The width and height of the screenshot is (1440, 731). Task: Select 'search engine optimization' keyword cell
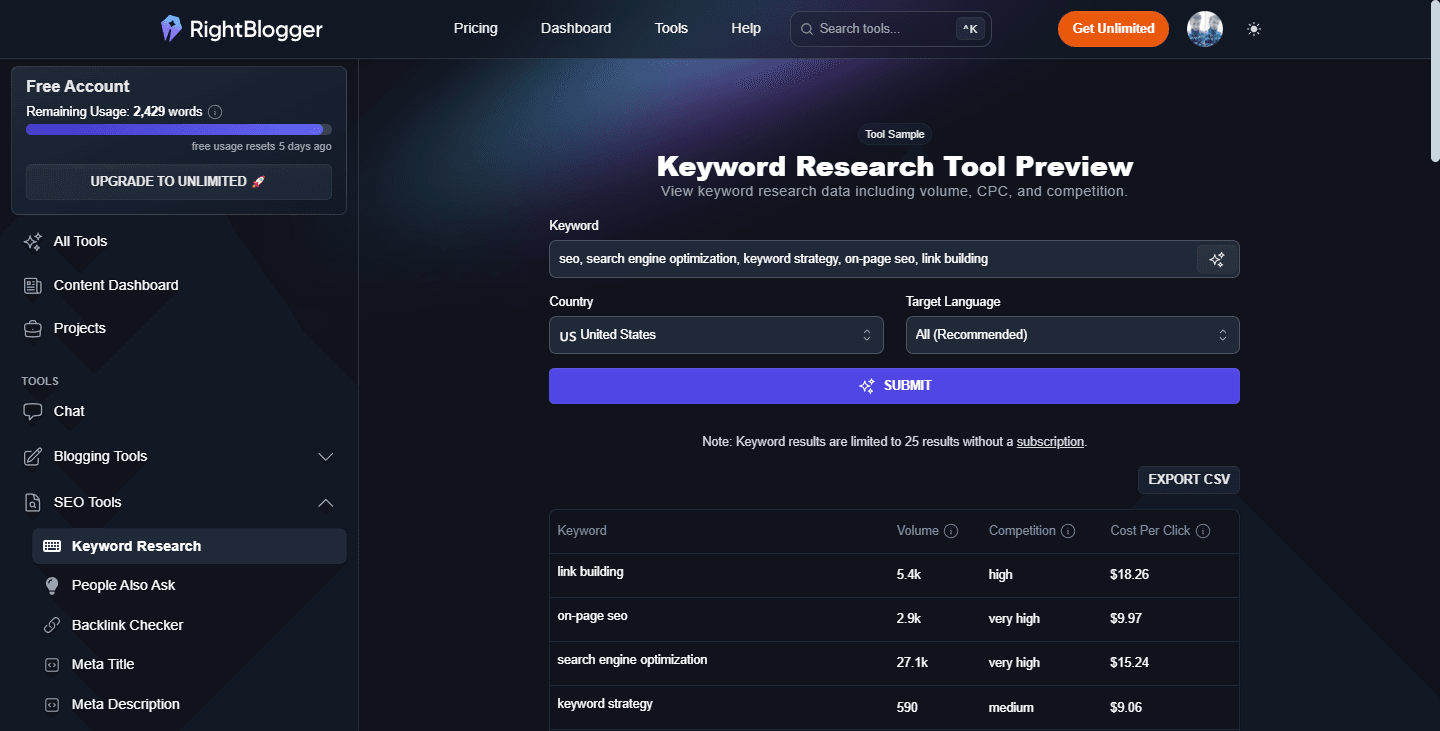tap(632, 660)
